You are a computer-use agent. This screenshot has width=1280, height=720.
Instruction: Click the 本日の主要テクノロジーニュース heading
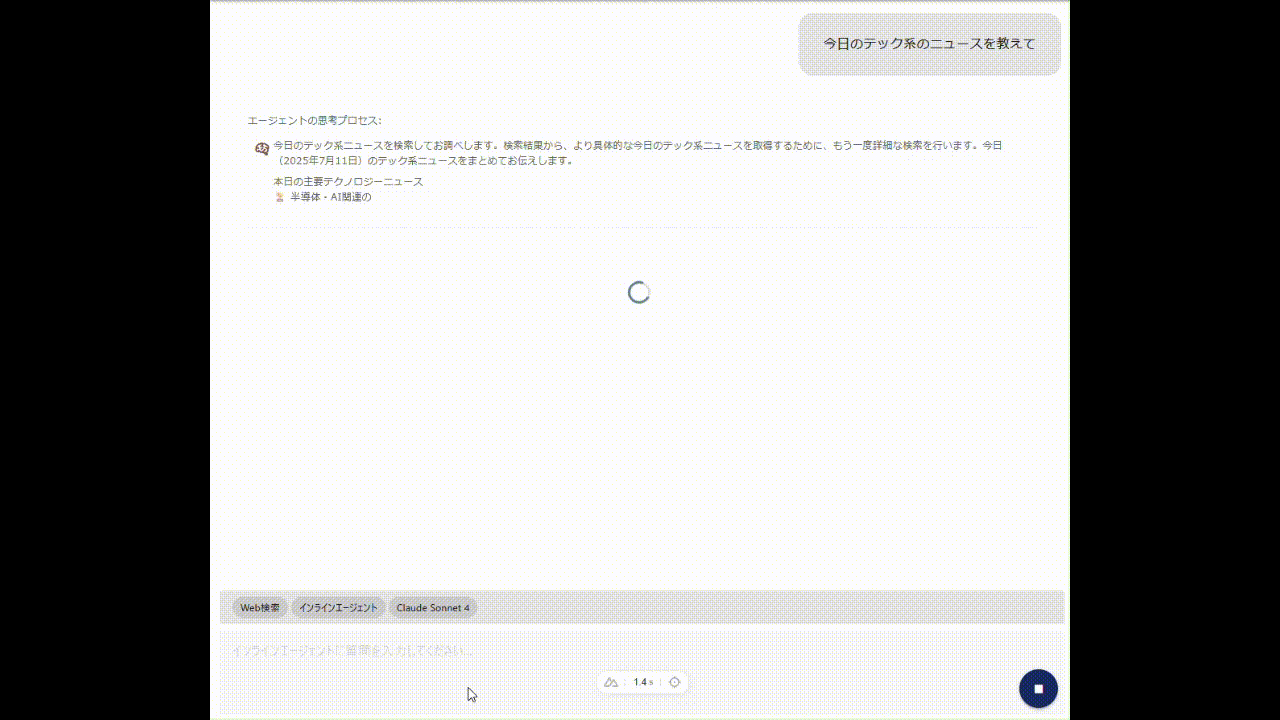click(x=348, y=181)
